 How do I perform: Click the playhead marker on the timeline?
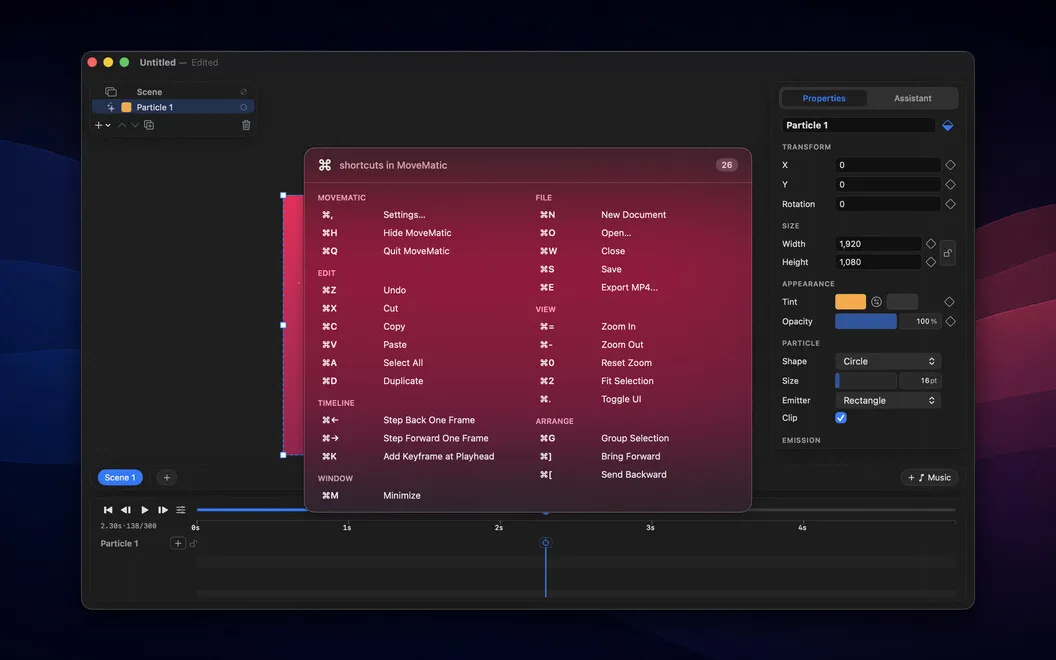coord(546,543)
